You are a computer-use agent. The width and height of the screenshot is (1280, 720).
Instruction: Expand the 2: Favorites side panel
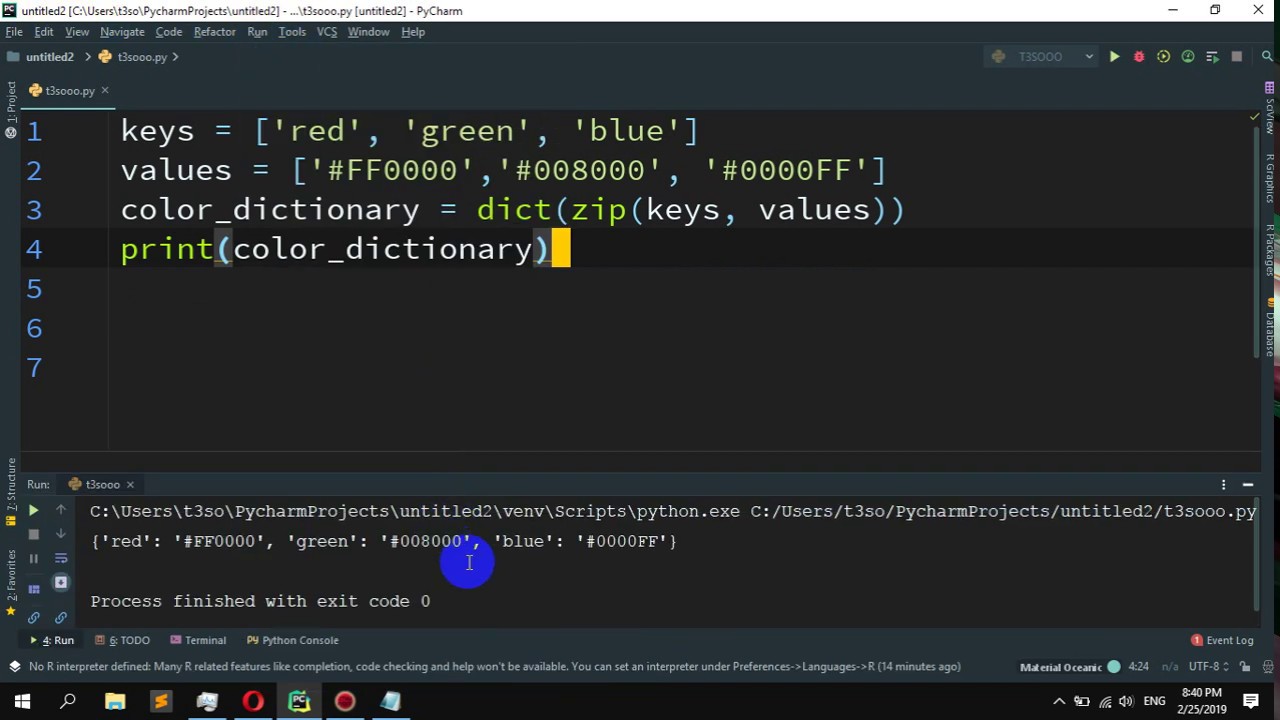click(11, 583)
